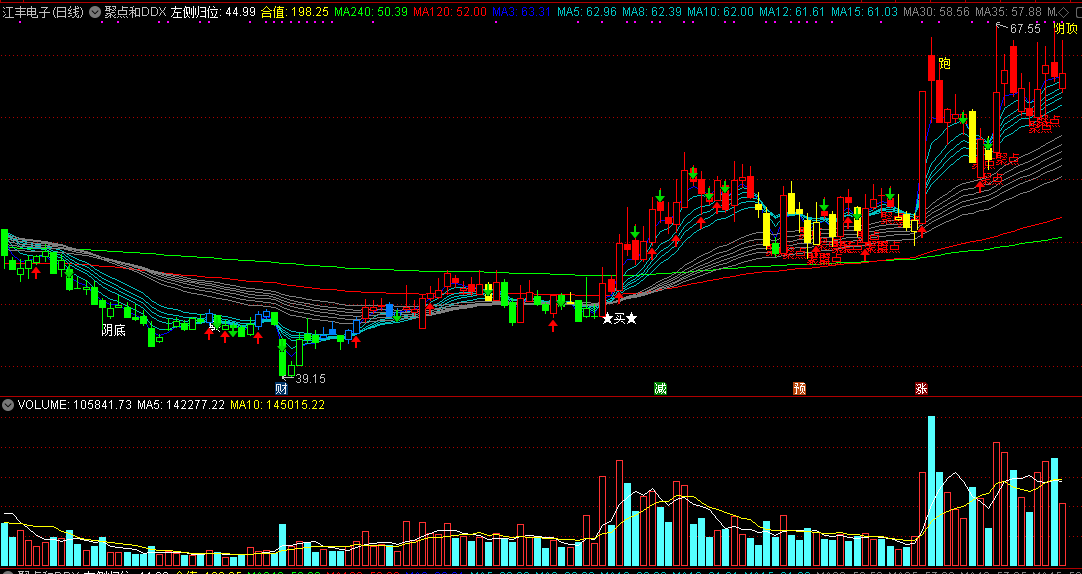Click the 67.55 high price label

coord(1025,29)
